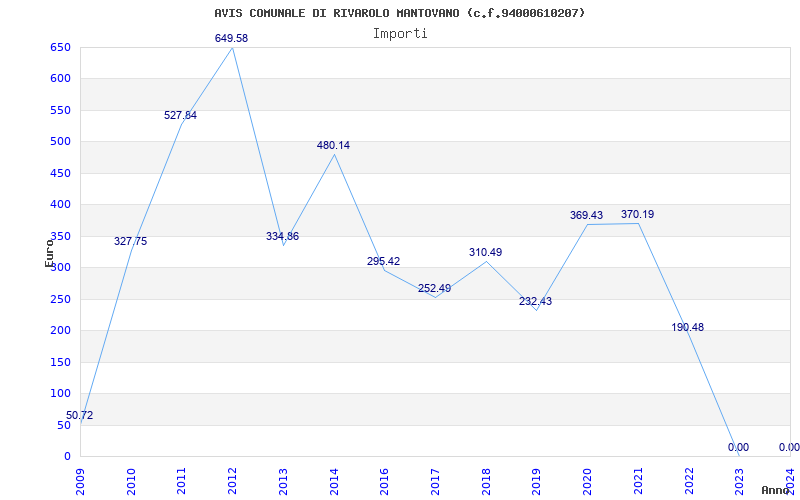Click the 450 y-axis tick label
The width and height of the screenshot is (800, 500).
[x=60, y=173]
